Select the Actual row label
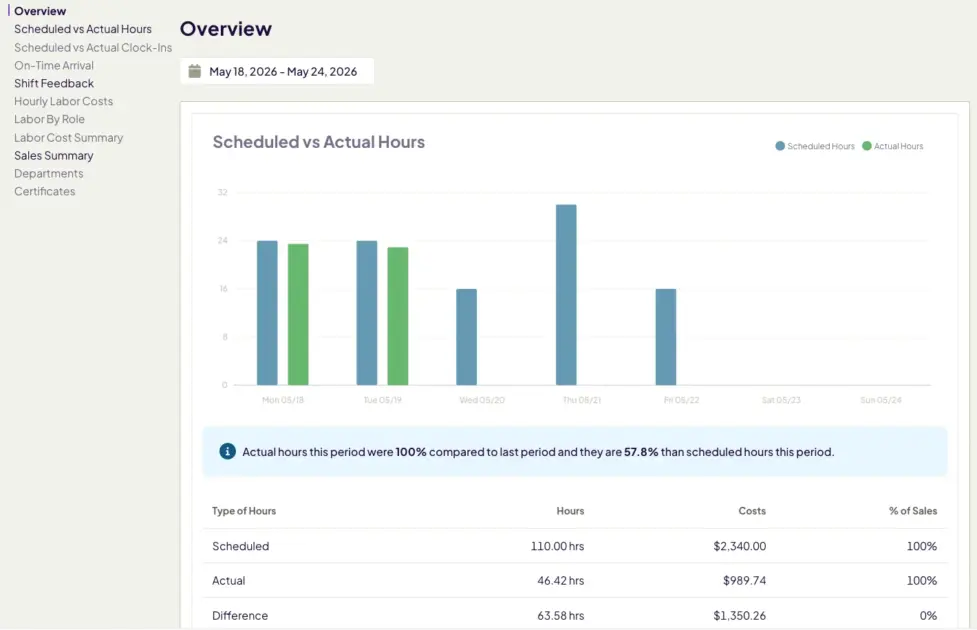Viewport: 977px width, 630px height. click(229, 581)
